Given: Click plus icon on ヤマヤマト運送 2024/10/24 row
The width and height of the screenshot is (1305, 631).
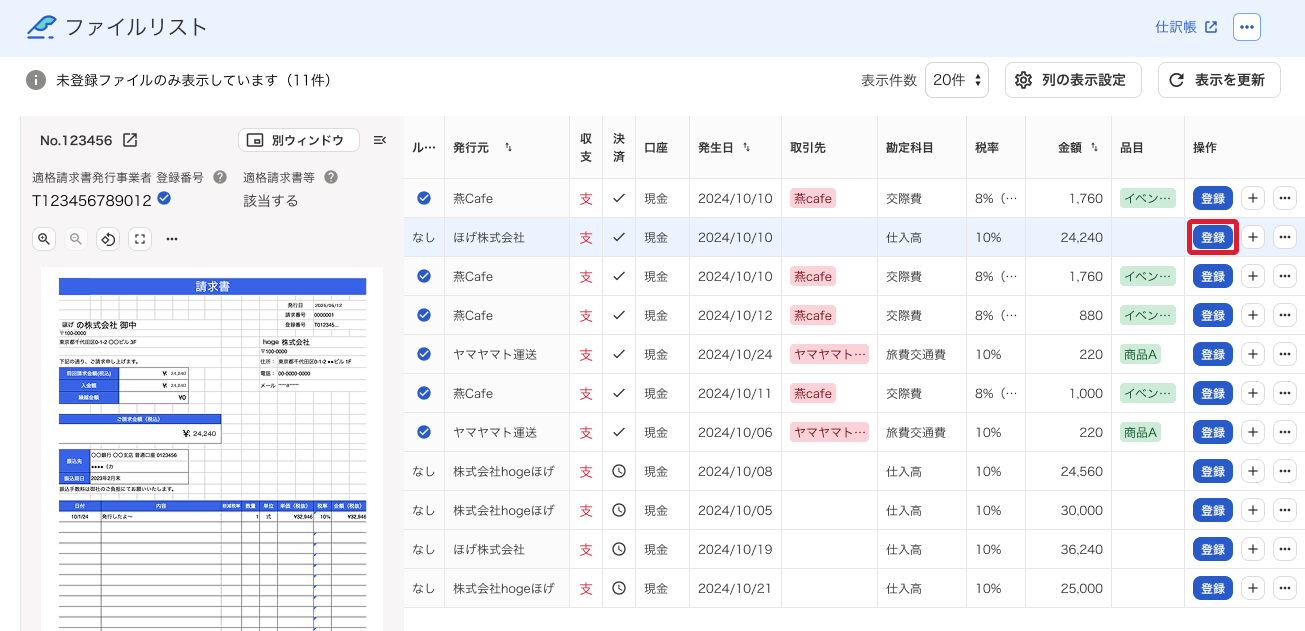Looking at the screenshot, I should [x=1253, y=354].
